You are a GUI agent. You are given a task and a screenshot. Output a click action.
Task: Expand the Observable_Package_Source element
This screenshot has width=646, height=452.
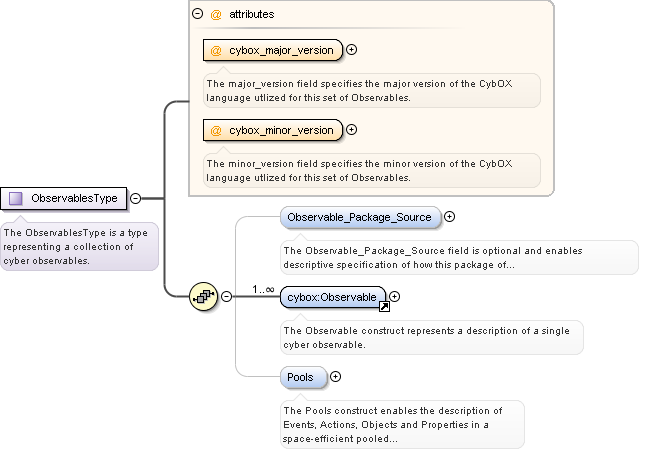(449, 216)
